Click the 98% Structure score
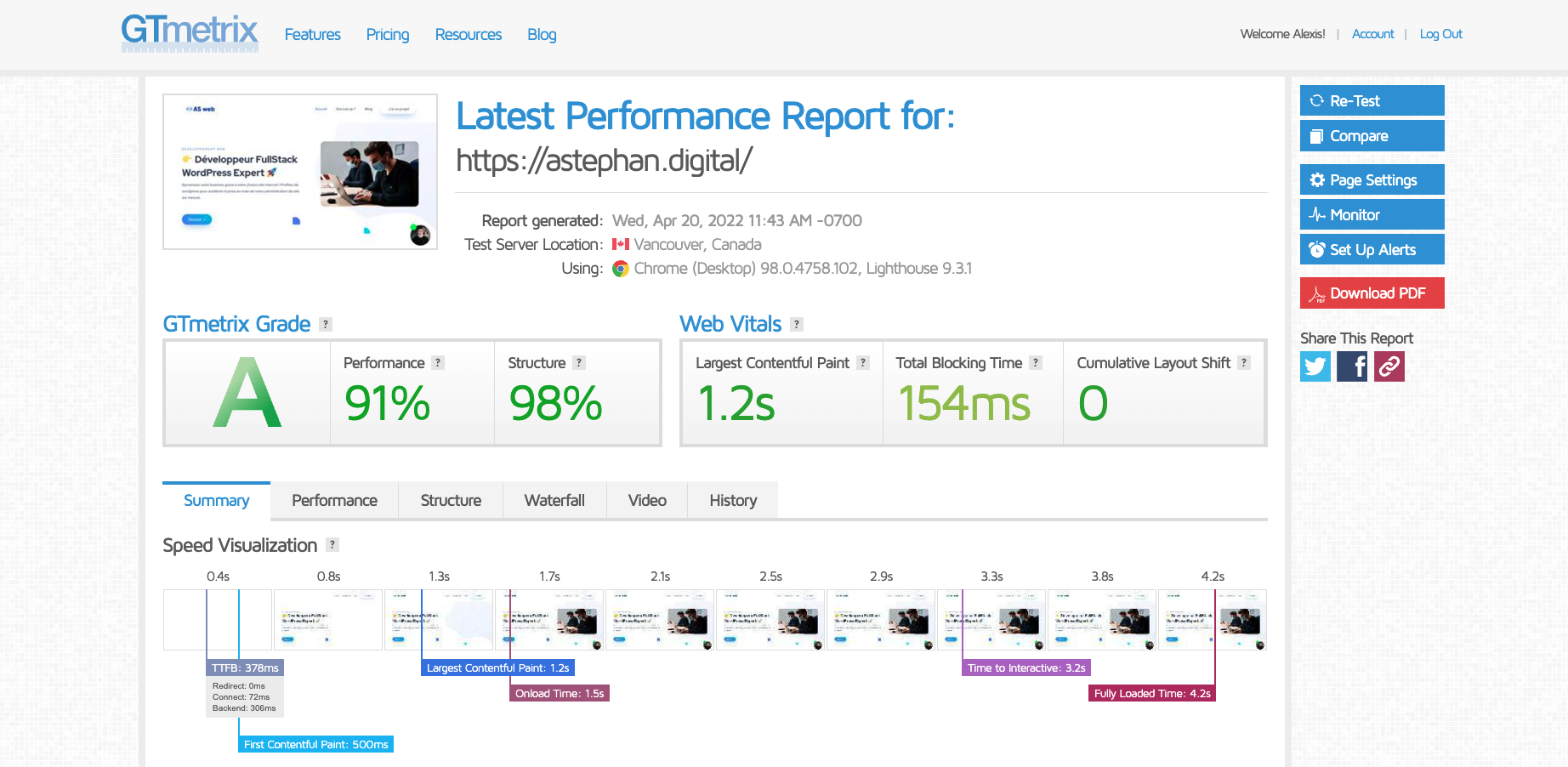This screenshot has width=1568, height=767. 555,403
